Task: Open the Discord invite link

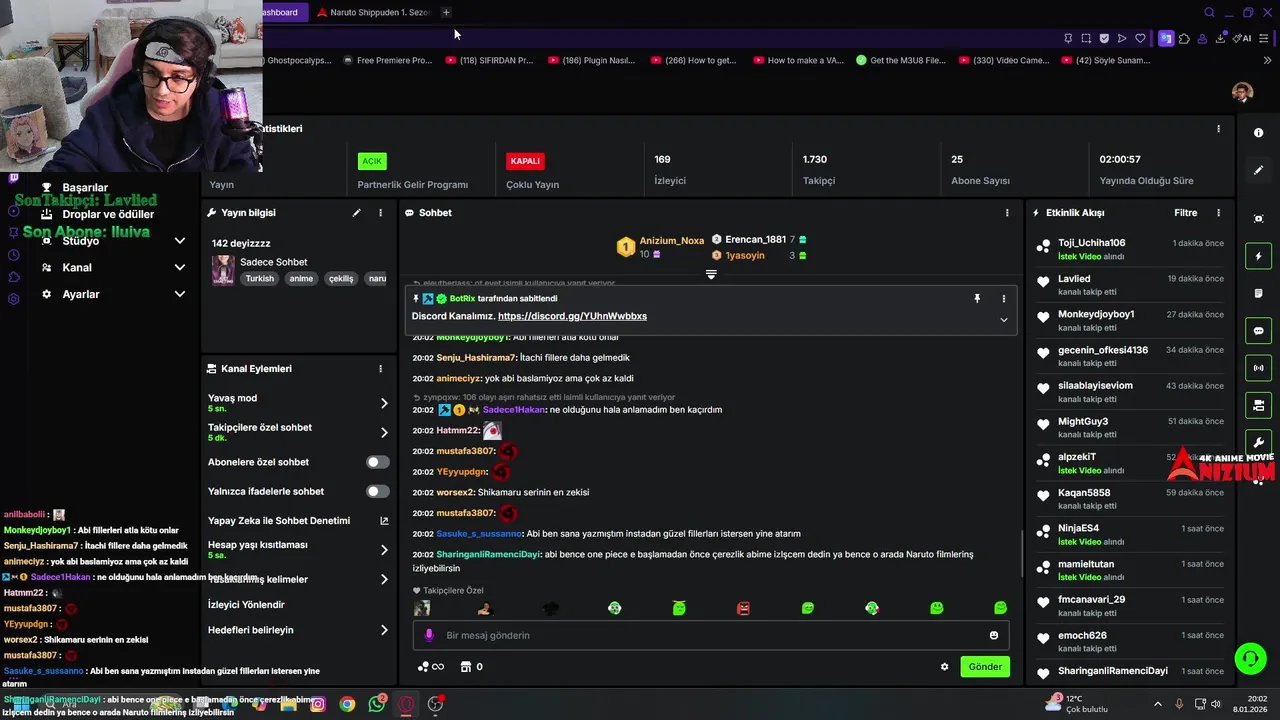Action: click(x=572, y=316)
